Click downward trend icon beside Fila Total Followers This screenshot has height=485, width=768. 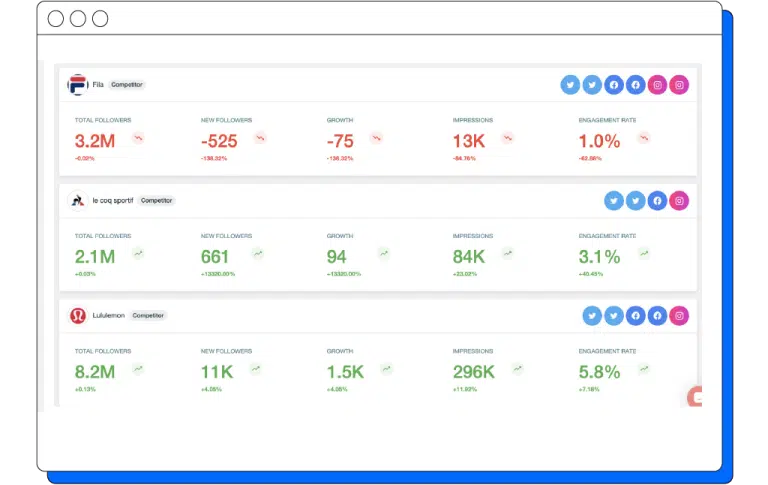[138, 139]
